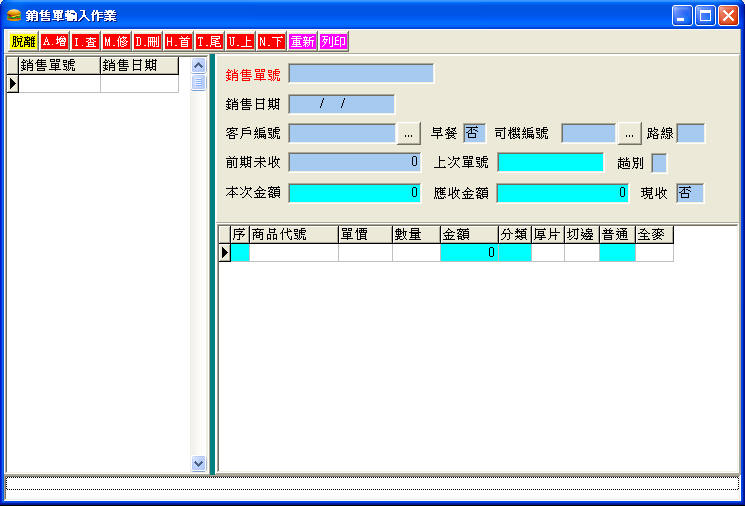This screenshot has width=745, height=506.
Task: Click the empty 銷售單號 cell in left list
Action: [59, 84]
